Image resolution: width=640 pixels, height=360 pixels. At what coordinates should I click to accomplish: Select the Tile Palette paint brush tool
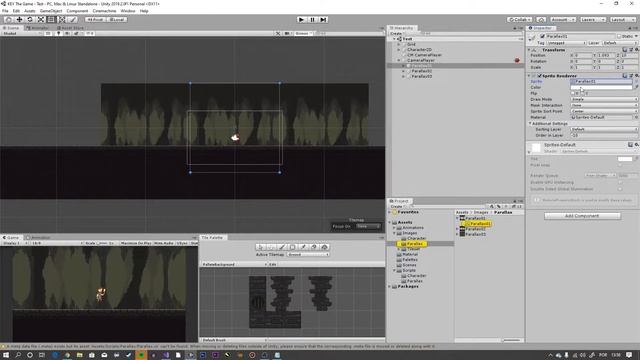coord(281,247)
